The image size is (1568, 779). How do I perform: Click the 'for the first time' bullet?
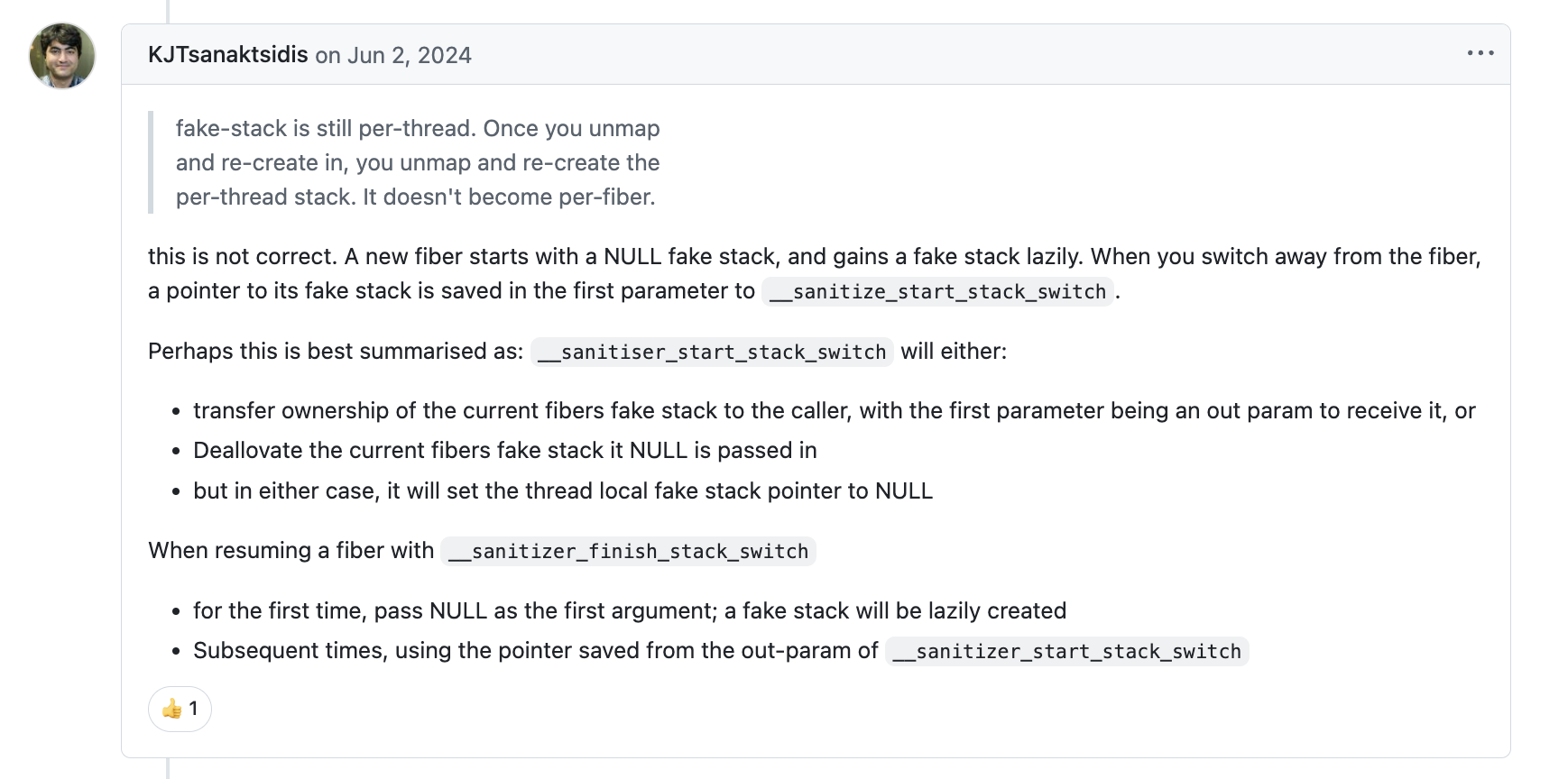[x=630, y=610]
